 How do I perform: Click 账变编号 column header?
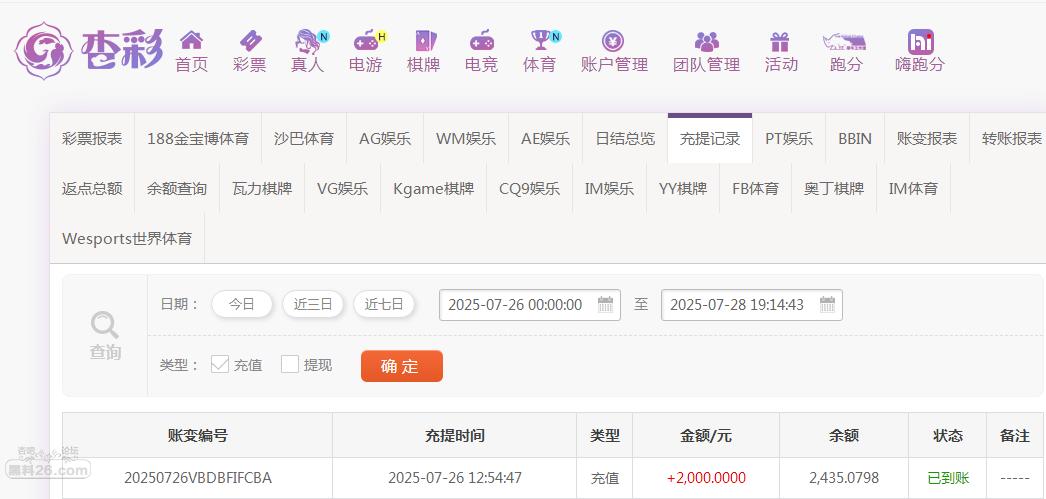click(x=197, y=436)
